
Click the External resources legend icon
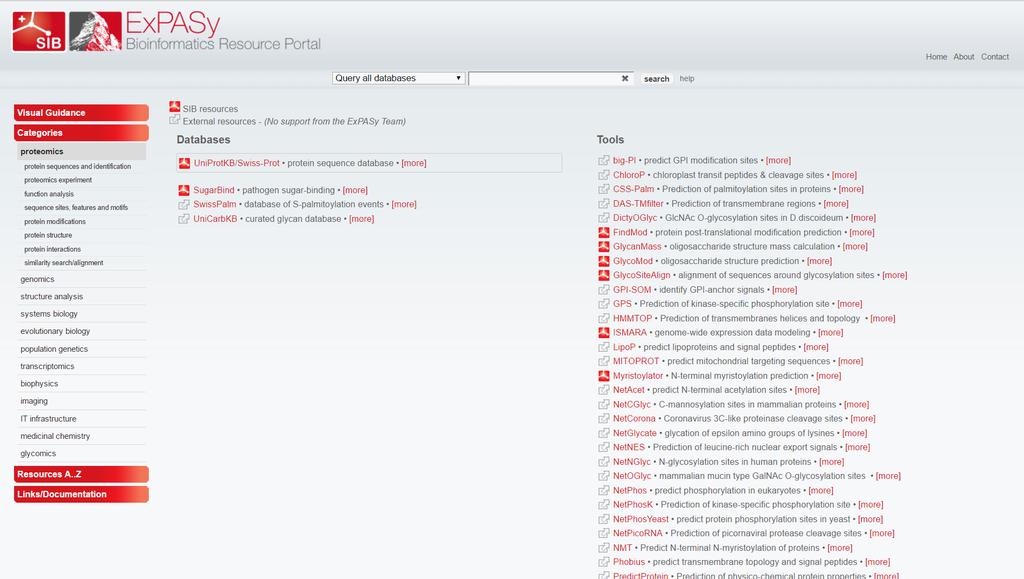[174, 120]
